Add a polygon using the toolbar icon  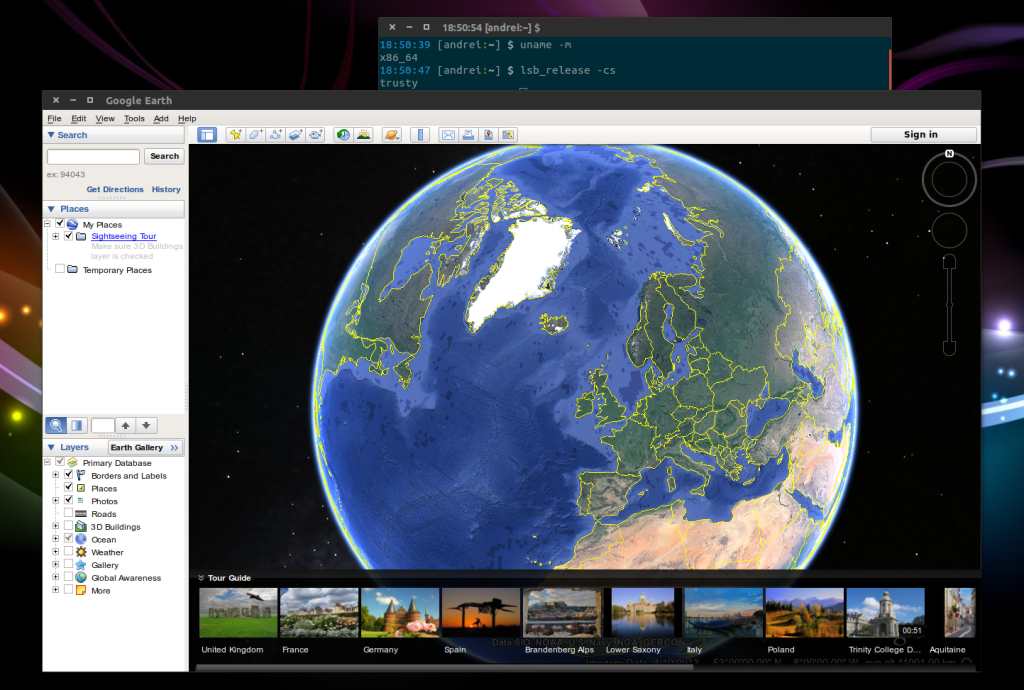click(255, 134)
